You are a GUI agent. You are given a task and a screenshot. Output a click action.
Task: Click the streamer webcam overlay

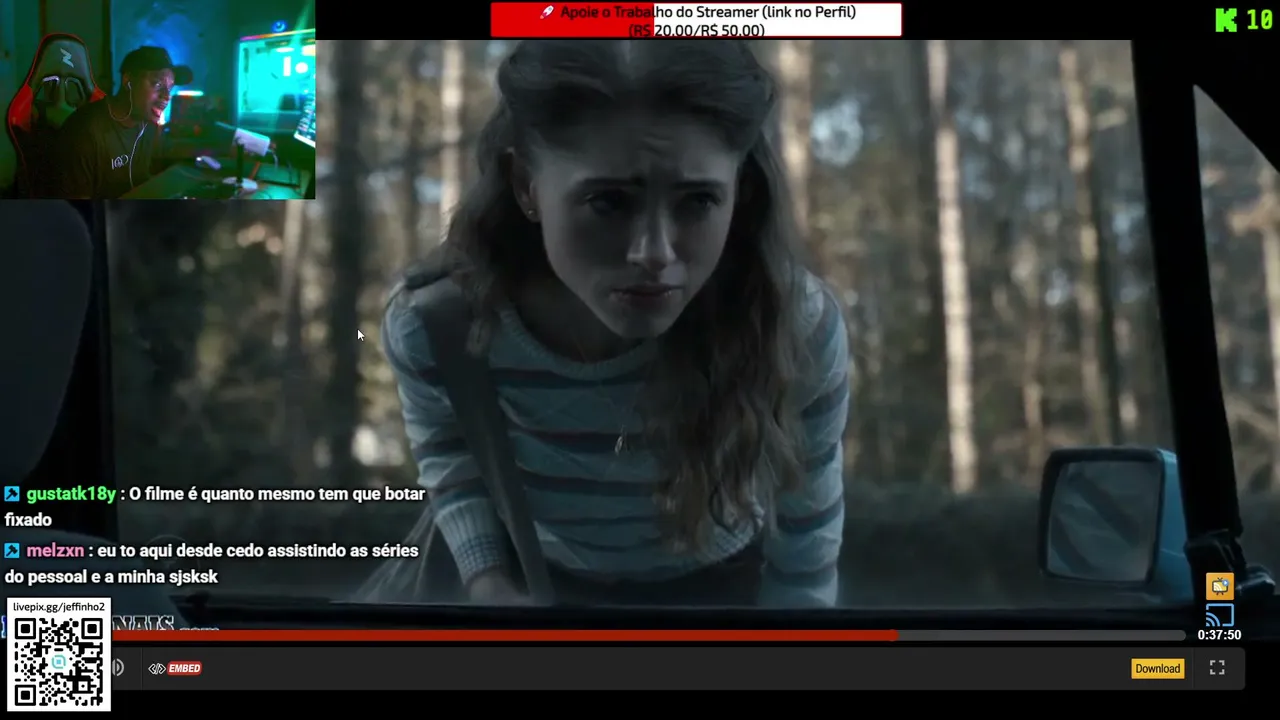tap(158, 100)
